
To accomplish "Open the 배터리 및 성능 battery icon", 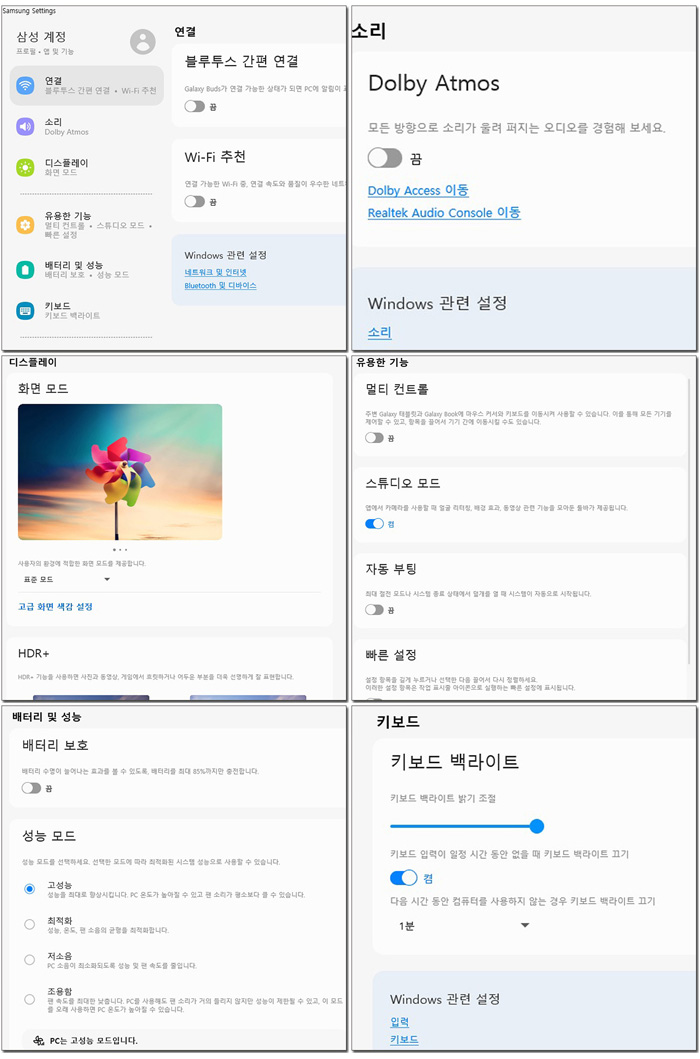I will click(26, 269).
